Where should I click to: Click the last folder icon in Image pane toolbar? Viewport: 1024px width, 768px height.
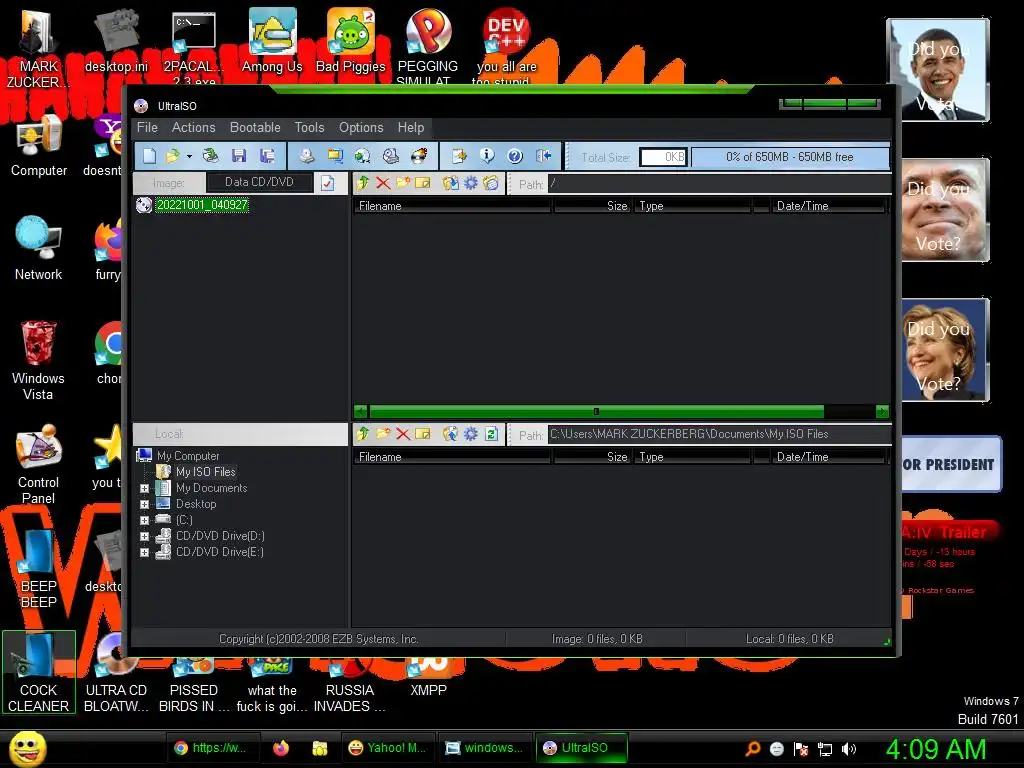pos(491,184)
